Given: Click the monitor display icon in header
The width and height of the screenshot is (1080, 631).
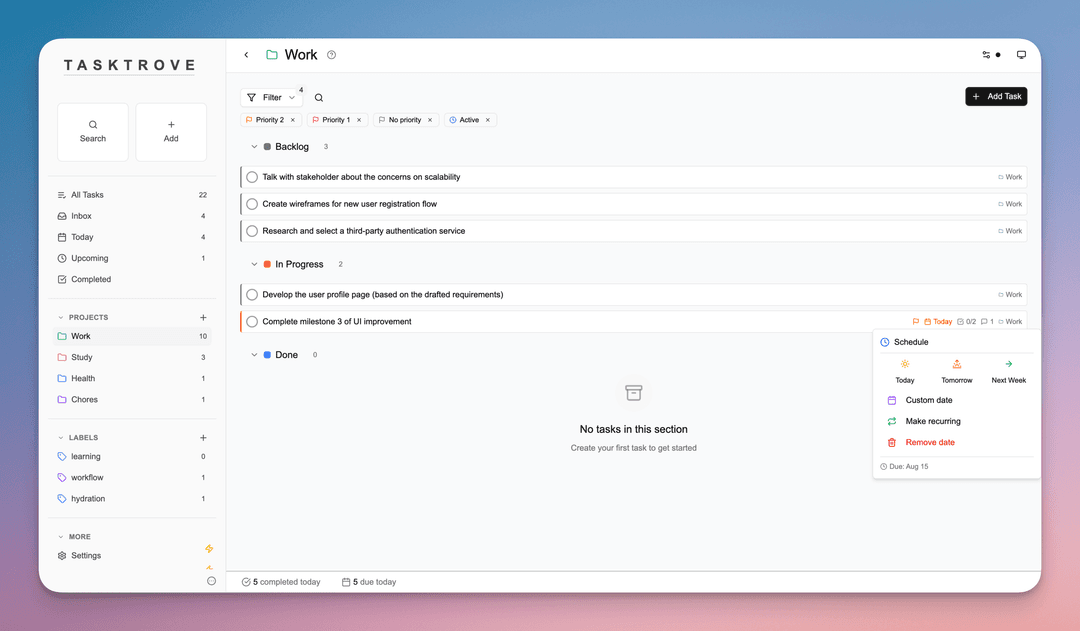Looking at the screenshot, I should click(1021, 54).
